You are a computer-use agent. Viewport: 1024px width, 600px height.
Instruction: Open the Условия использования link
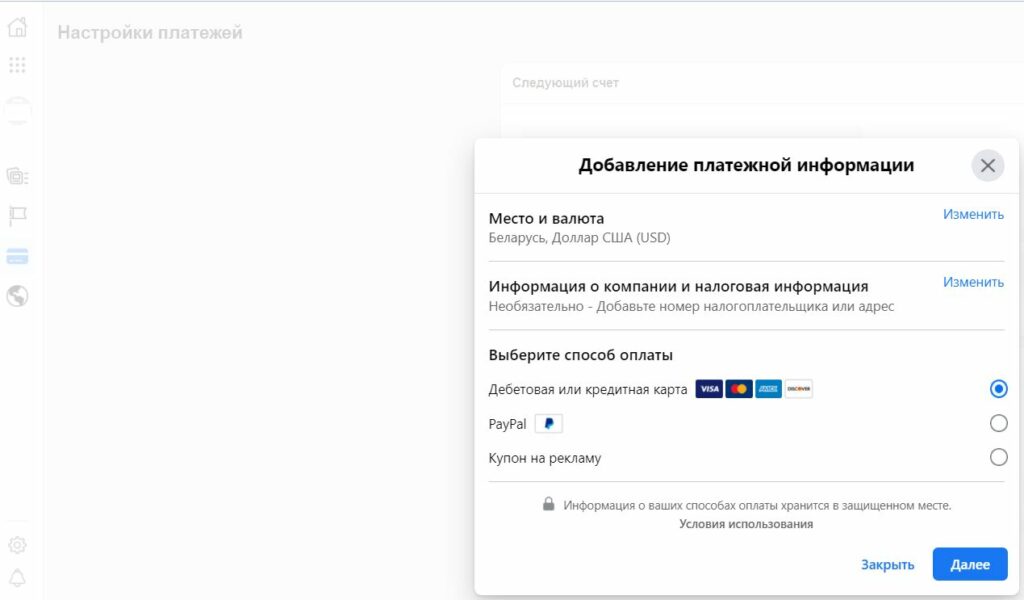pos(746,524)
